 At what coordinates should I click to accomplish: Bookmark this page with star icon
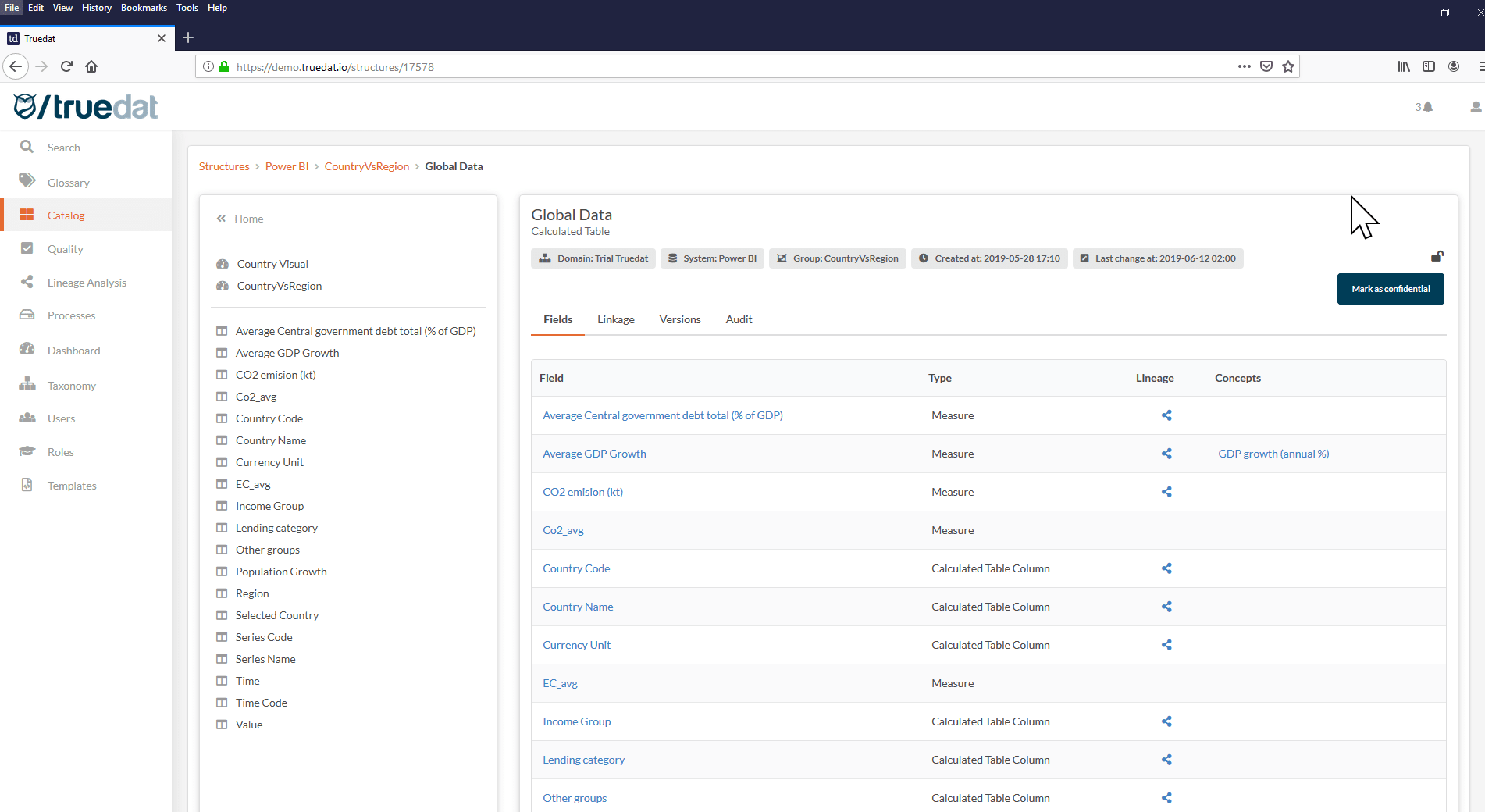1288,66
